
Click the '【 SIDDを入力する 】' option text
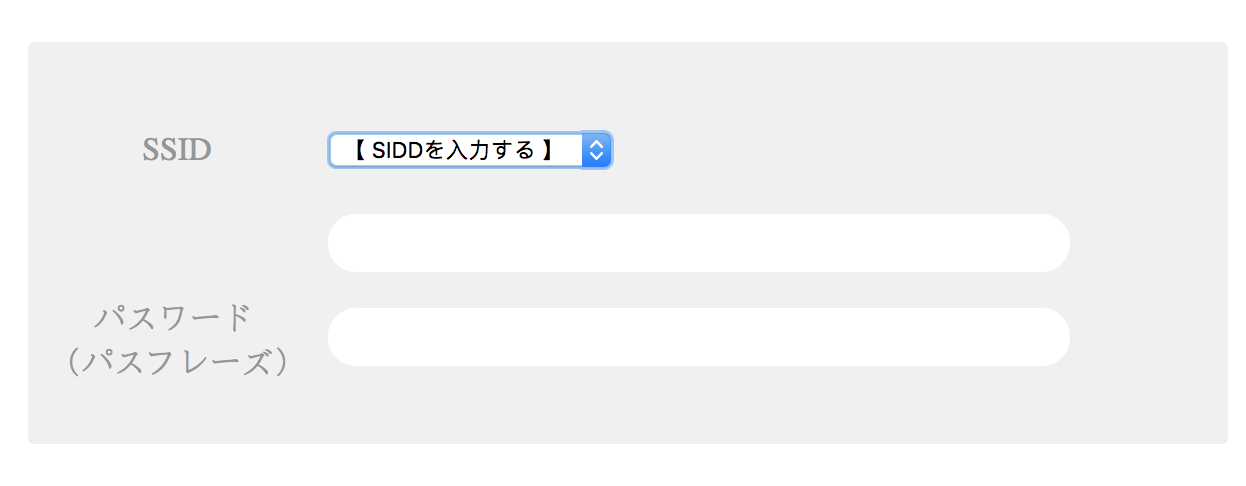[453, 150]
